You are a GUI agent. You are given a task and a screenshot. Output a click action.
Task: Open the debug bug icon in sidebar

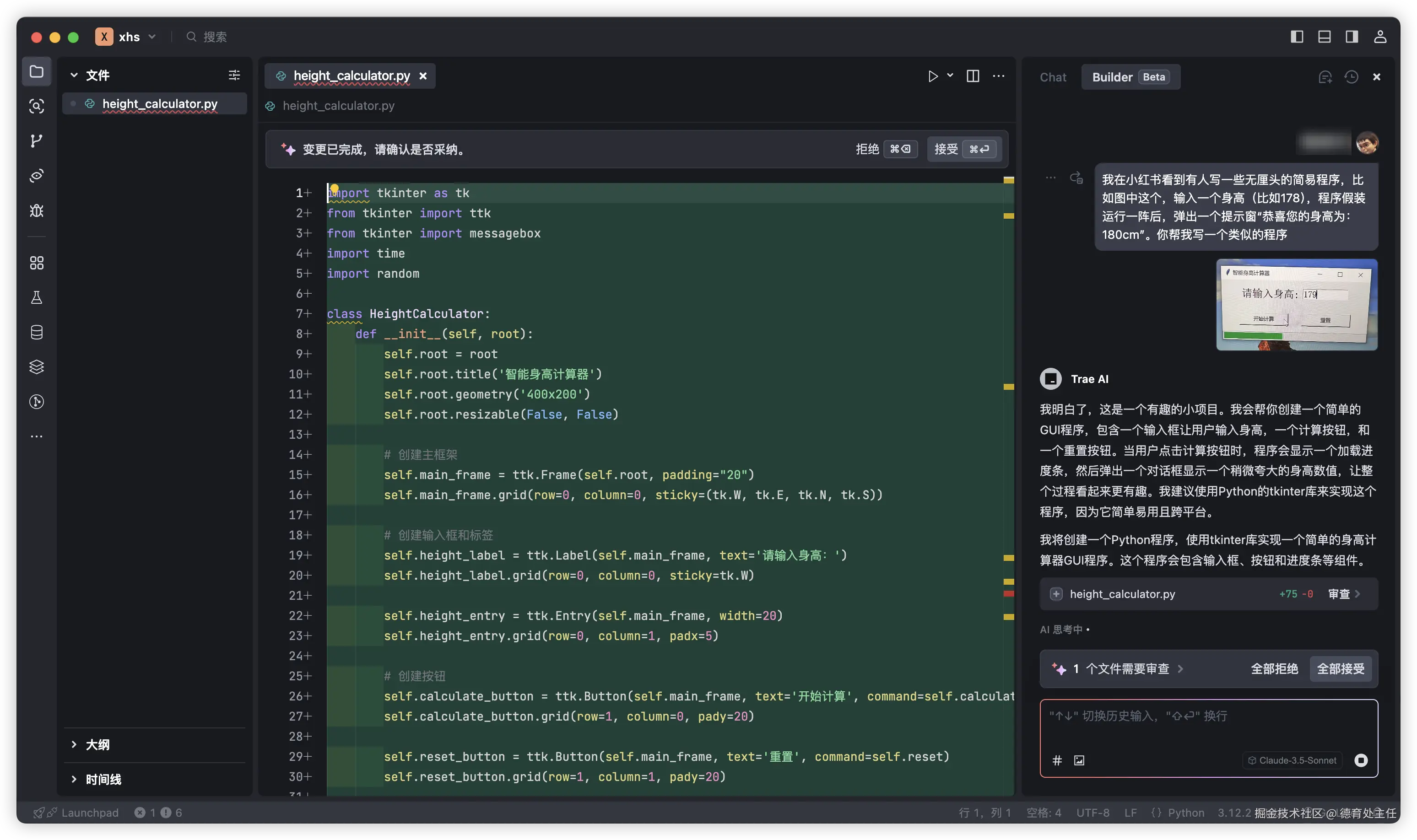click(36, 210)
